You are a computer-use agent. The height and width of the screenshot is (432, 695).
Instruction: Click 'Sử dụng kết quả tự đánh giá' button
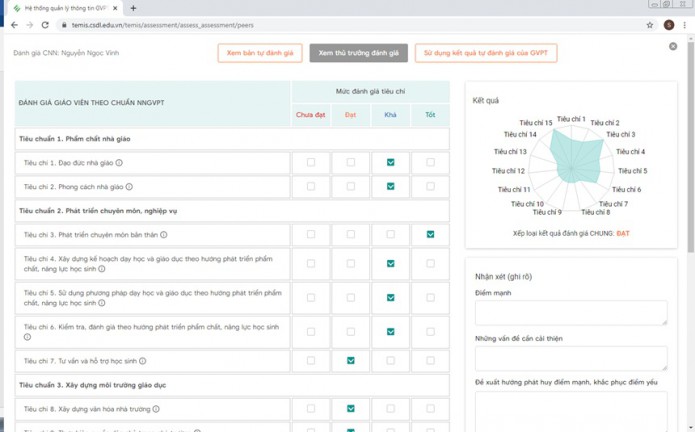(x=485, y=53)
